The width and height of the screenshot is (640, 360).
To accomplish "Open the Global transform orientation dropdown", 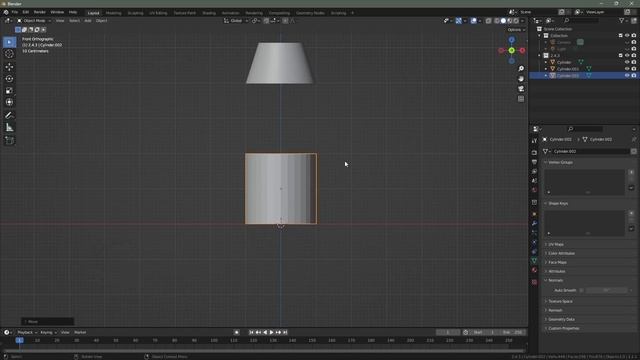I will tap(236, 21).
